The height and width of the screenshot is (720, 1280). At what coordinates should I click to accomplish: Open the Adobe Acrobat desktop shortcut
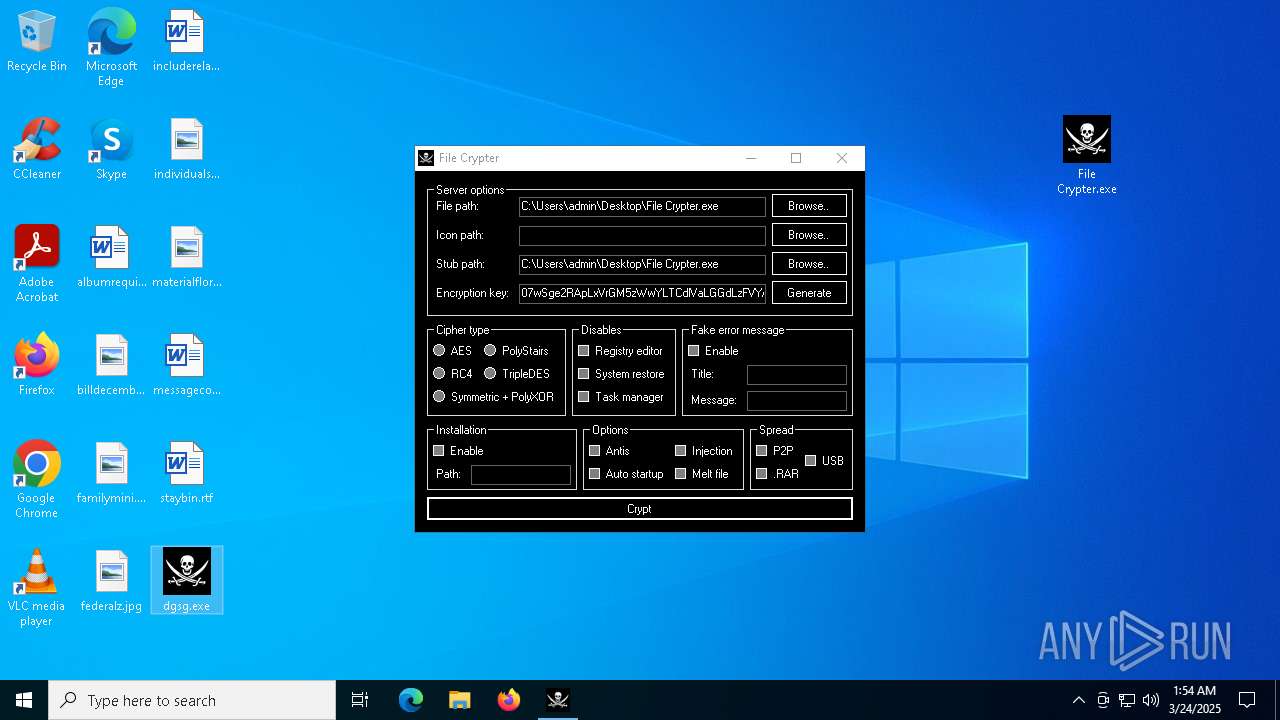[x=37, y=264]
